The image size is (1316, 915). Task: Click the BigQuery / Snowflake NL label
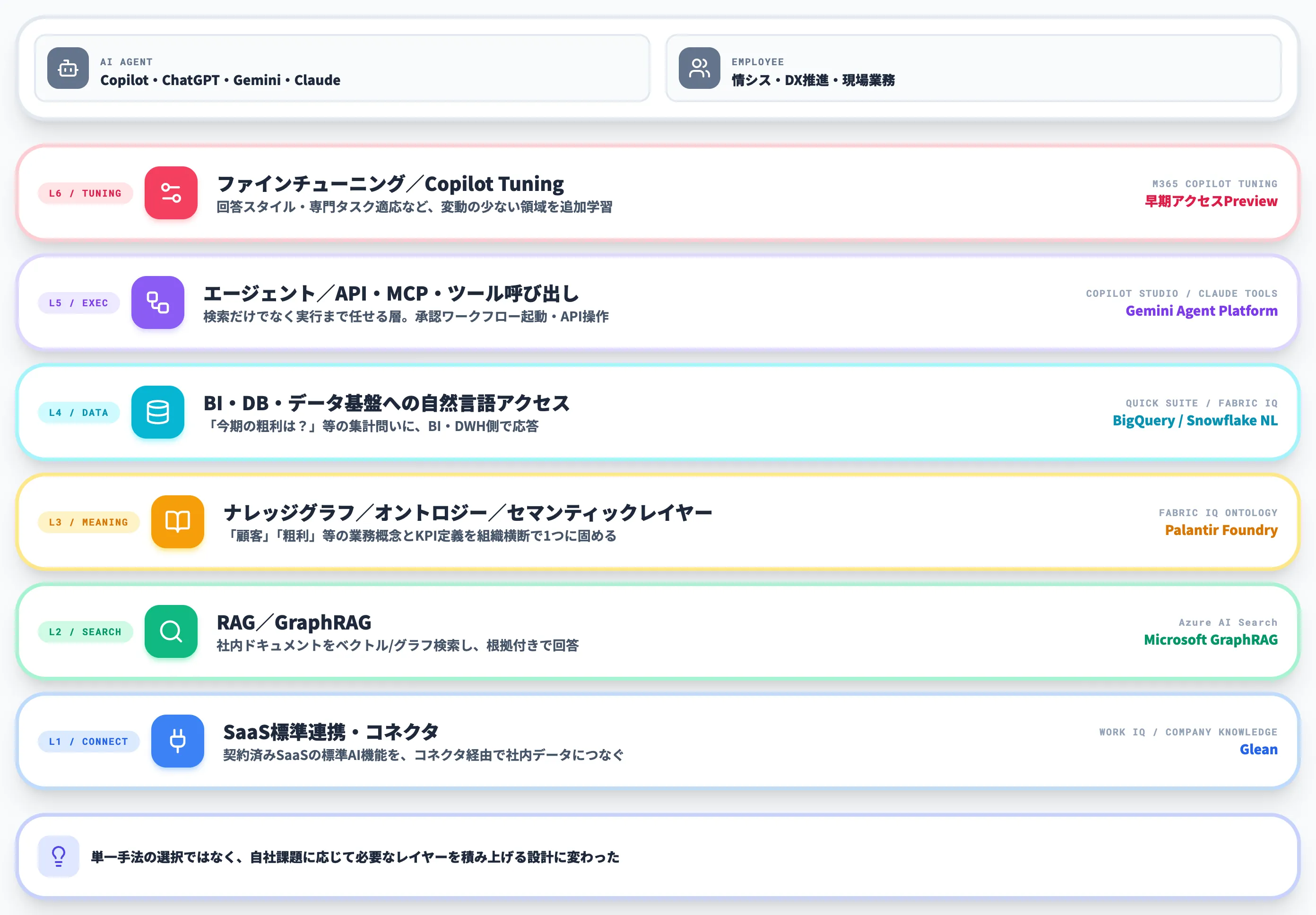1195,421
